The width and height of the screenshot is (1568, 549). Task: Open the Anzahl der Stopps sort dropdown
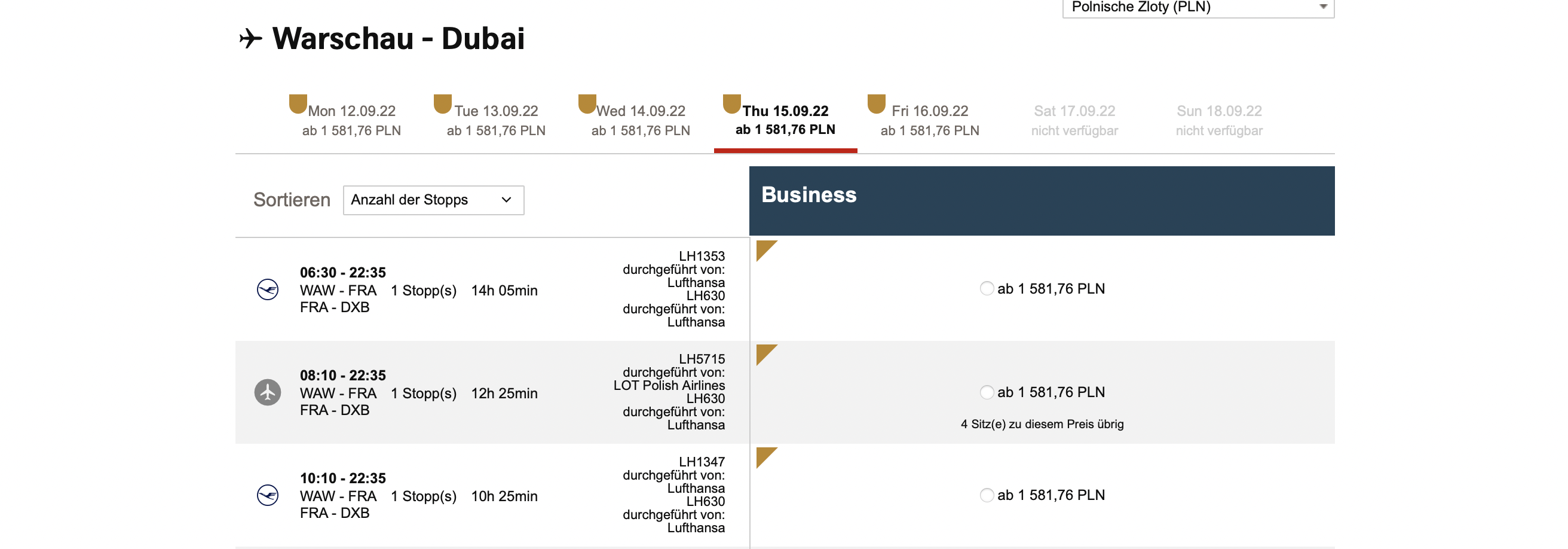pos(433,200)
